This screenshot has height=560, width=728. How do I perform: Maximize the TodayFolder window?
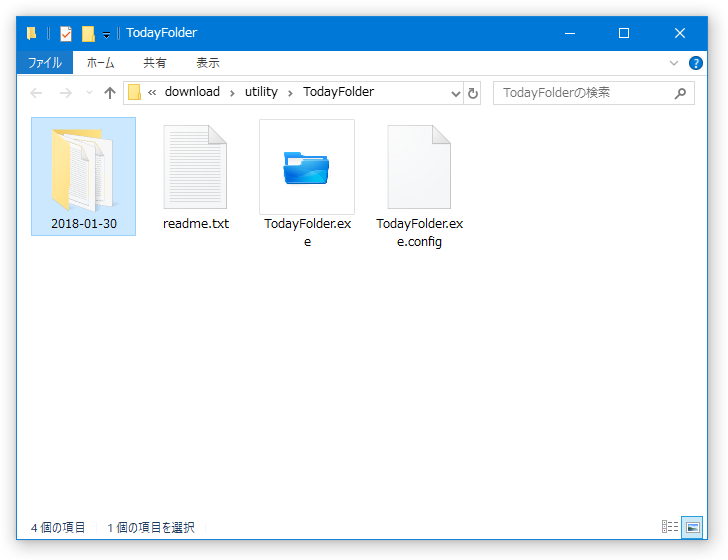[624, 33]
